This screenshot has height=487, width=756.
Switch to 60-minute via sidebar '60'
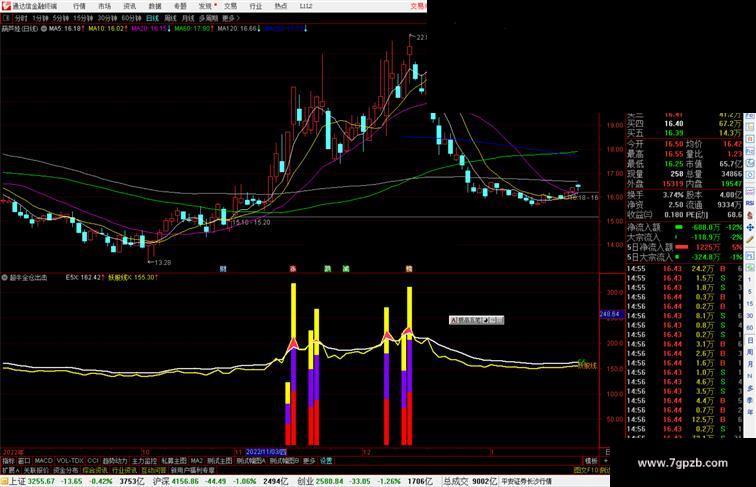tap(750, 328)
